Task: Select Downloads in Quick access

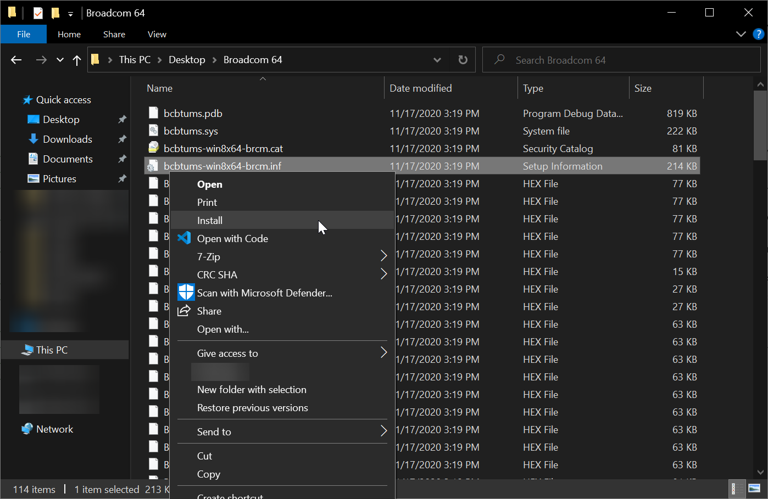Action: point(67,139)
